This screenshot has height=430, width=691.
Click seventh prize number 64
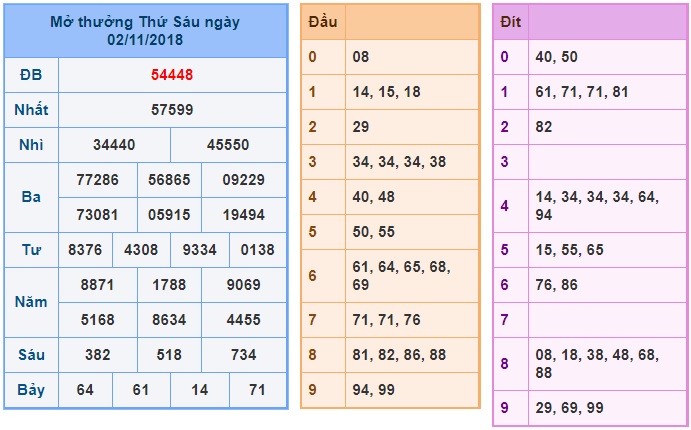coord(85,390)
